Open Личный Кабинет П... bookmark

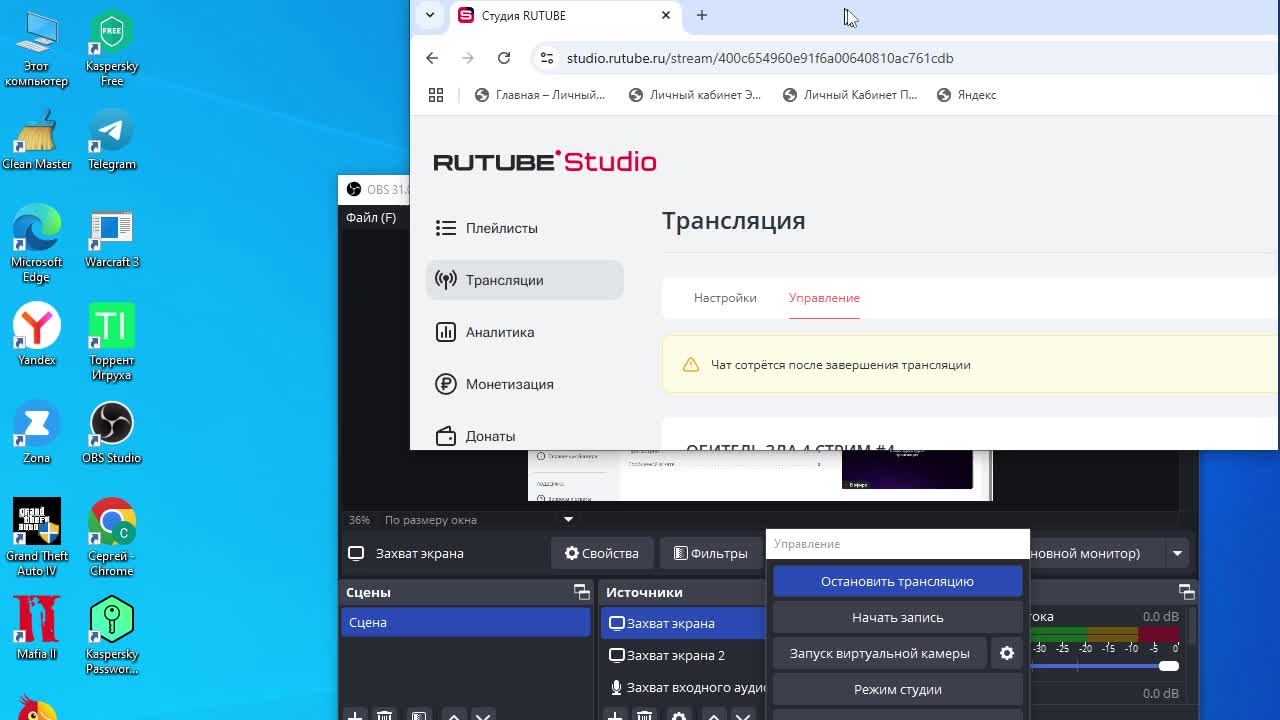tap(850, 95)
